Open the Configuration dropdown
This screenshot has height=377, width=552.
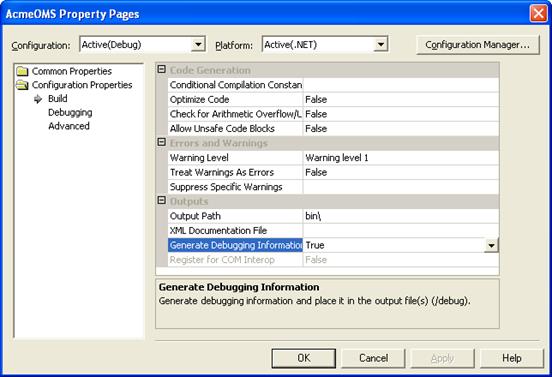[x=199, y=45]
